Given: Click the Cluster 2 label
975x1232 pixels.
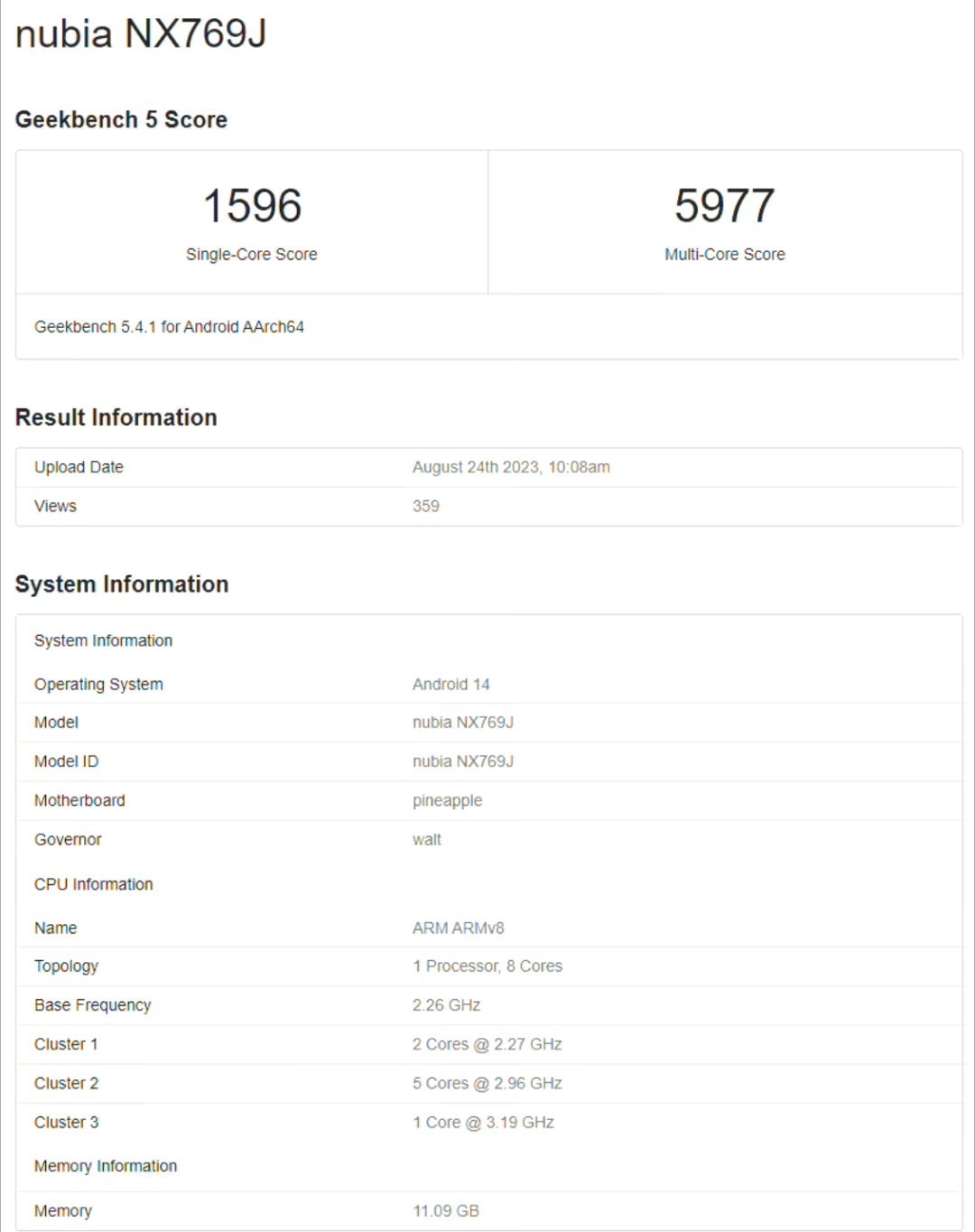Looking at the screenshot, I should (x=66, y=1083).
